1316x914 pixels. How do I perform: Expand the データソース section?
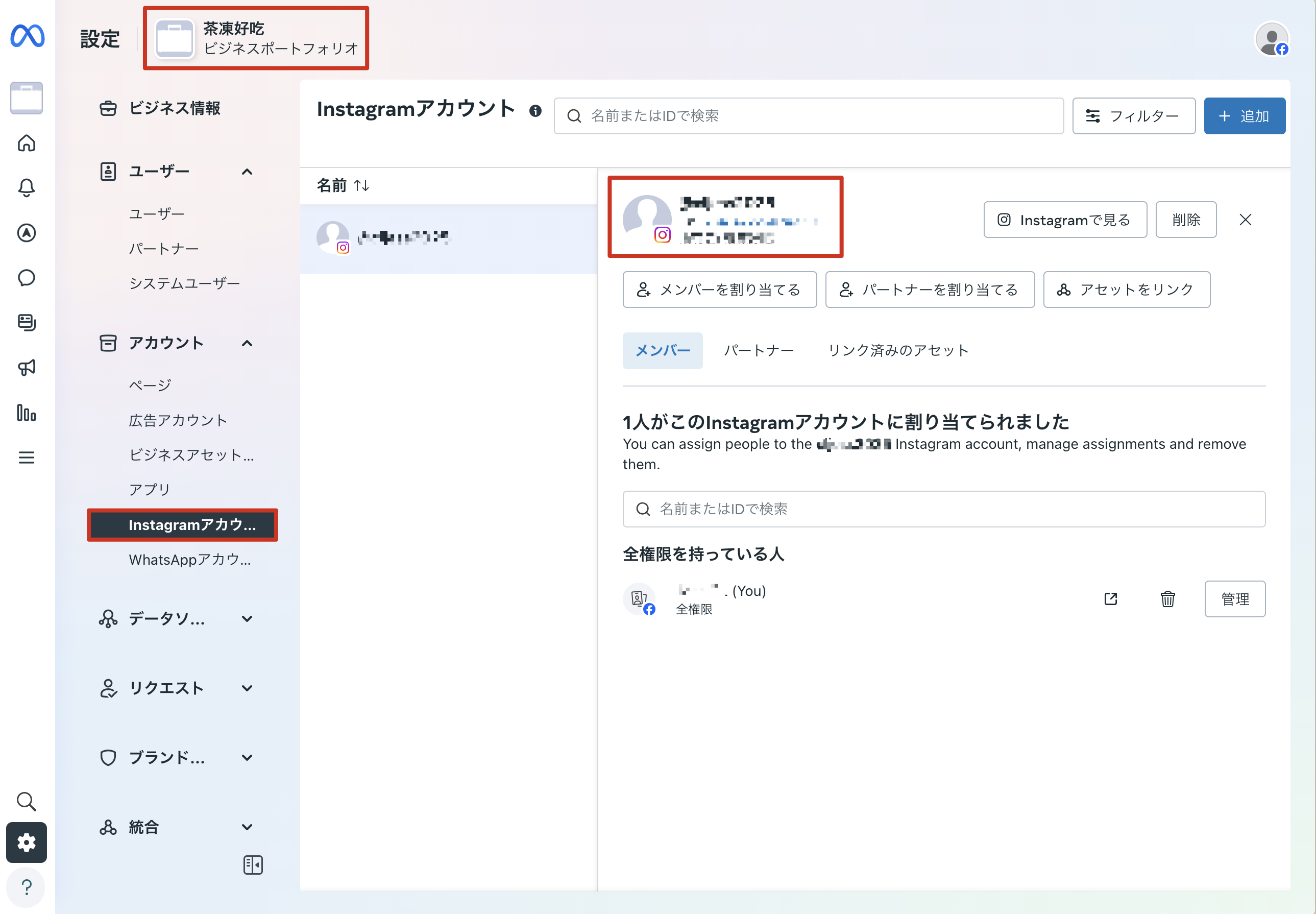pos(247,619)
